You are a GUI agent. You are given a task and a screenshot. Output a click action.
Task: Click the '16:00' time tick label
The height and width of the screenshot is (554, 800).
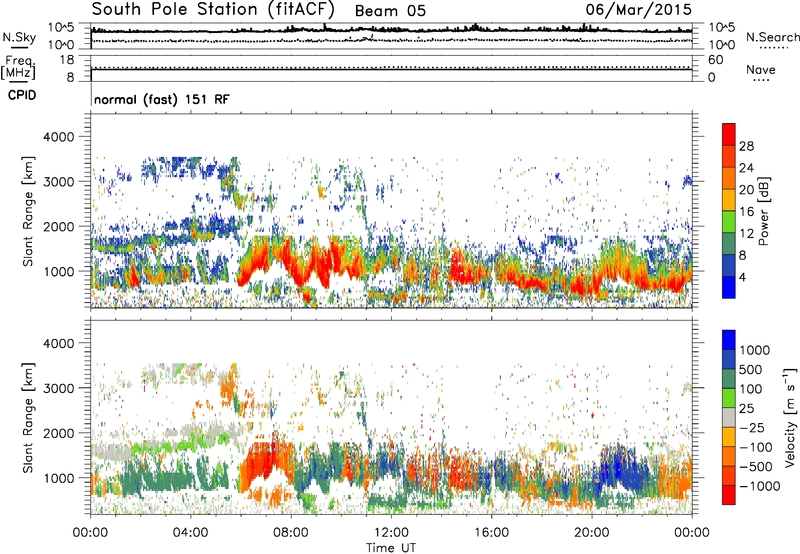[x=491, y=533]
